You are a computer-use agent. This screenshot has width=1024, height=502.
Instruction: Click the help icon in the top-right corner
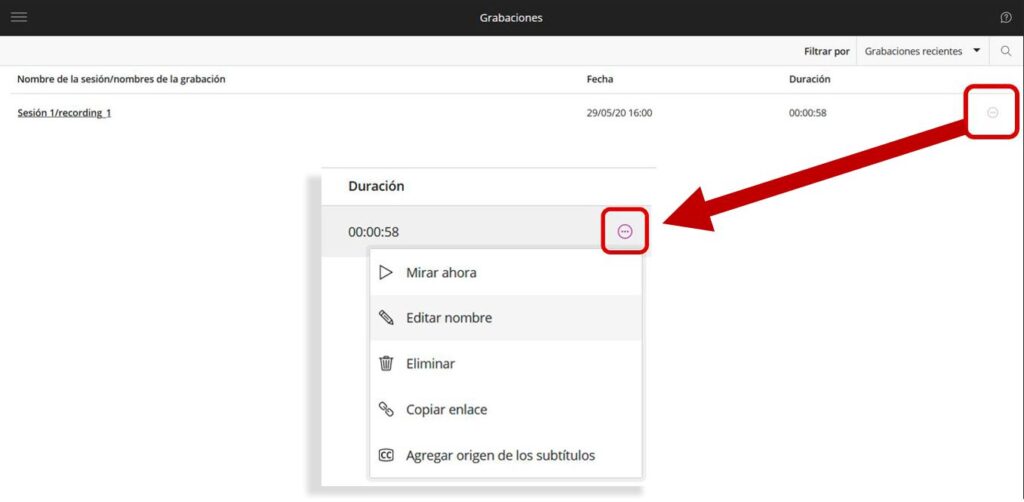(x=1006, y=17)
